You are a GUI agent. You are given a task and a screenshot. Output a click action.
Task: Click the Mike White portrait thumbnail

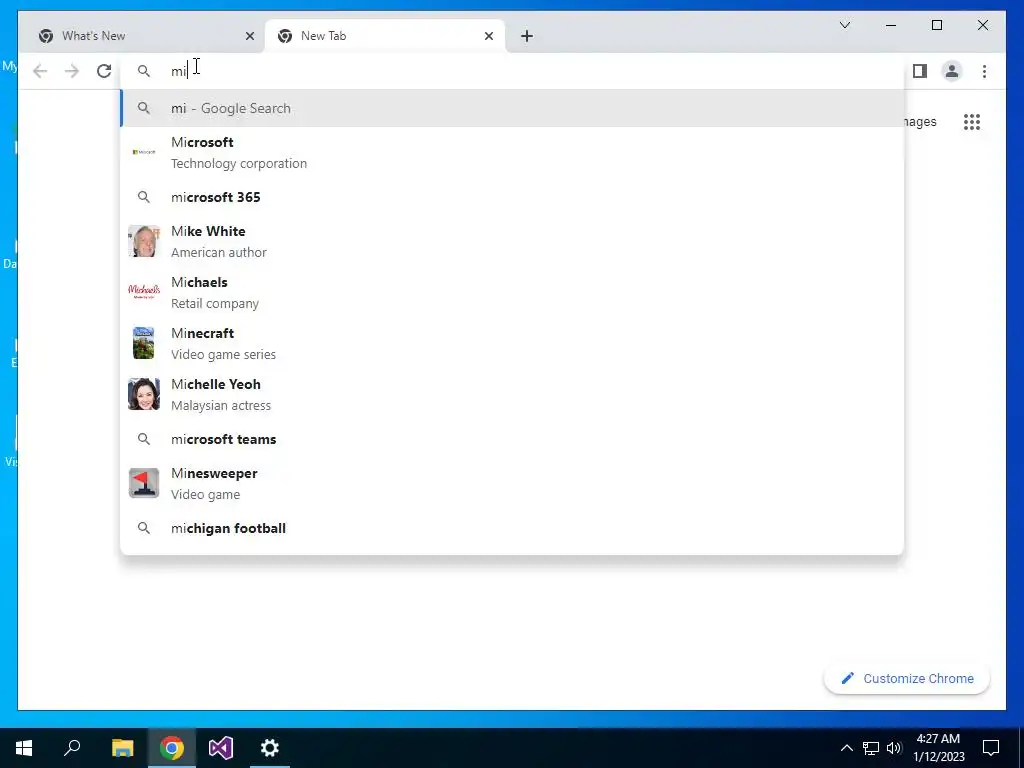(x=144, y=242)
